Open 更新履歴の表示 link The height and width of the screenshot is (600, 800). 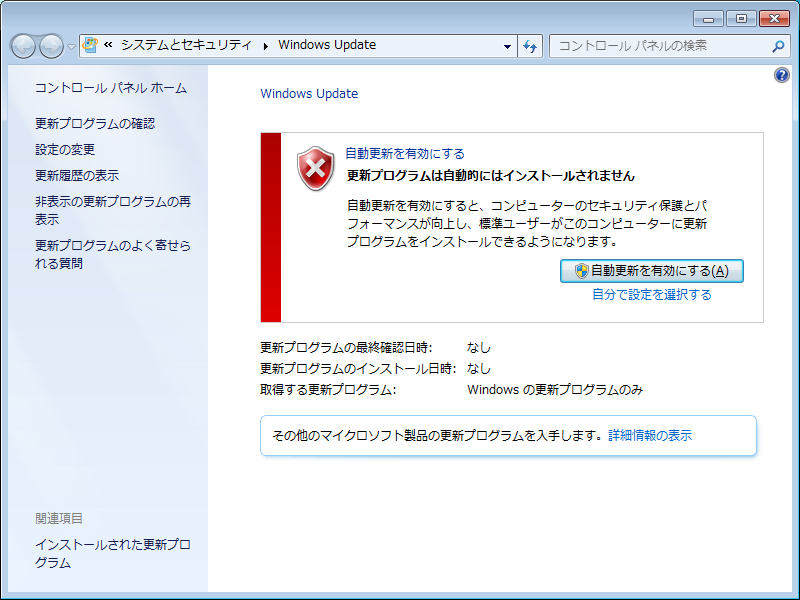click(x=77, y=176)
